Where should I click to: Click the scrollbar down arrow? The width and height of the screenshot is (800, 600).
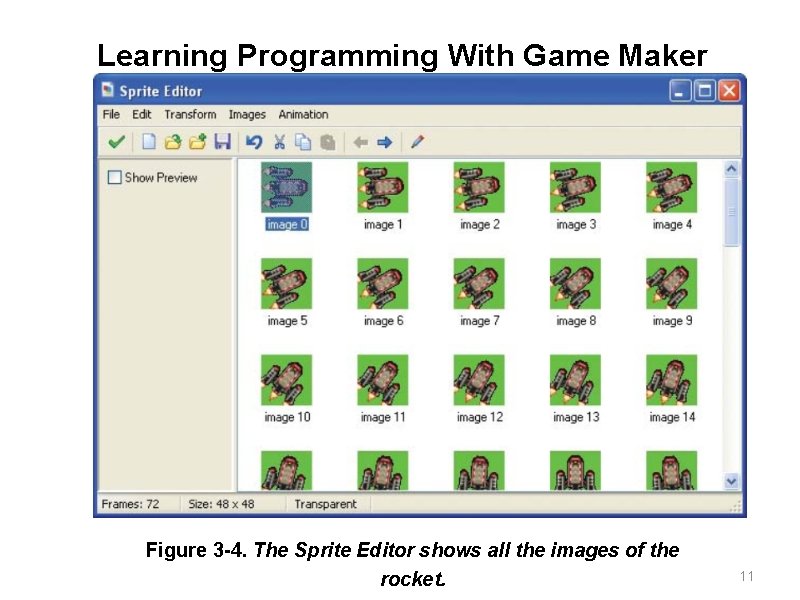pyautogui.click(x=731, y=481)
